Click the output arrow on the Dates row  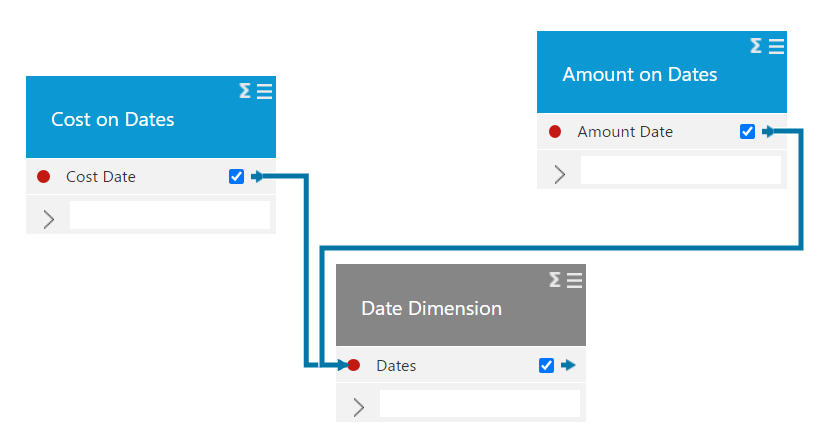[568, 365]
